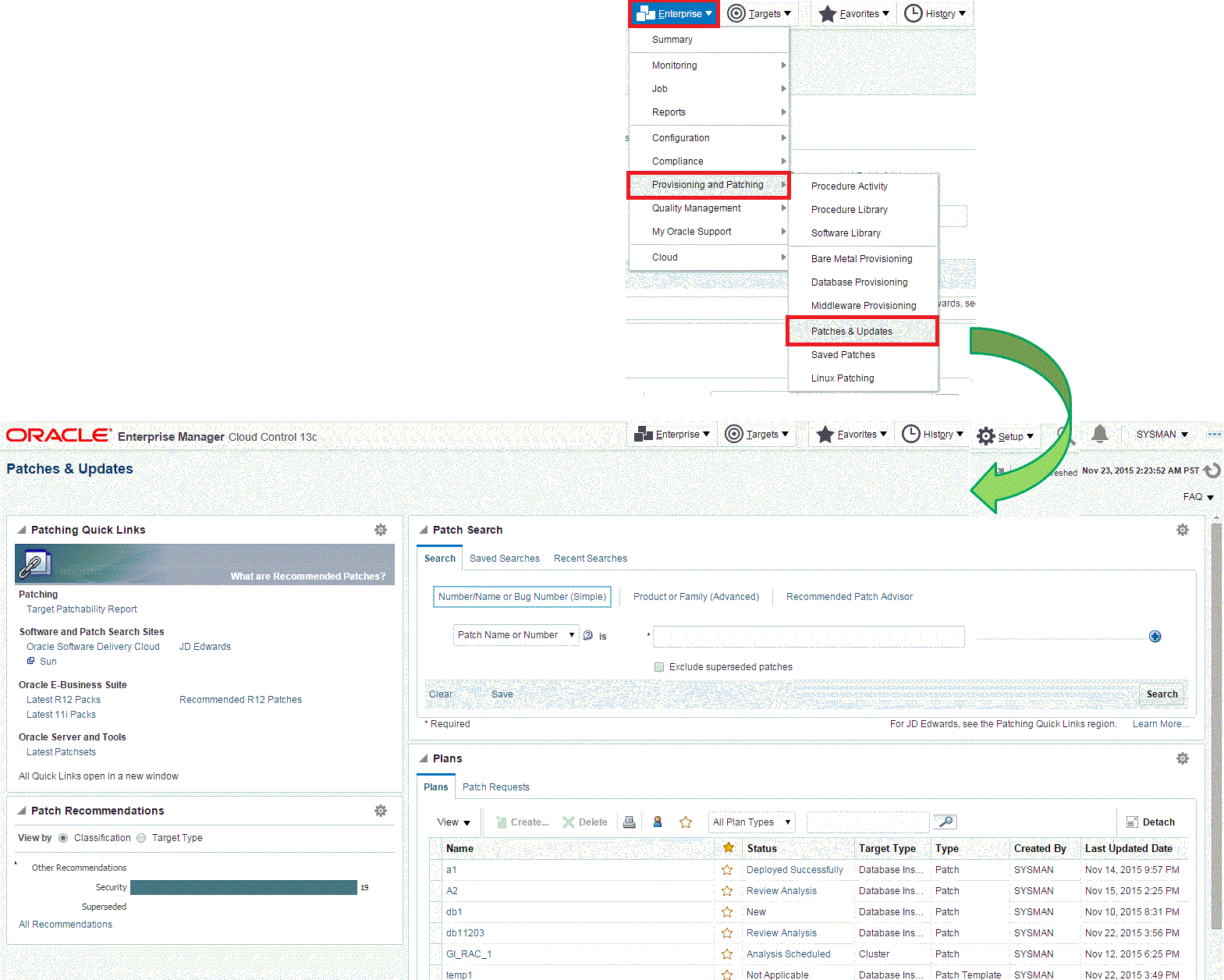The width and height of the screenshot is (1224, 980).
Task: Open the Oracle Software Delivery Cloud link
Action: 93,647
